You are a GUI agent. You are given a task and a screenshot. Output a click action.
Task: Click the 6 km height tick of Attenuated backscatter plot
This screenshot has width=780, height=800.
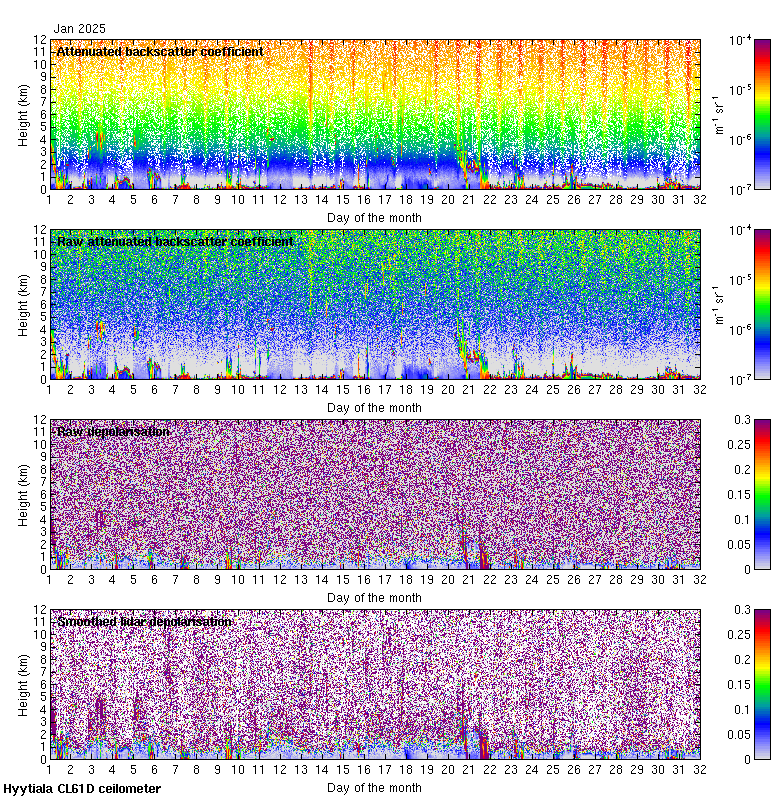pos(43,114)
